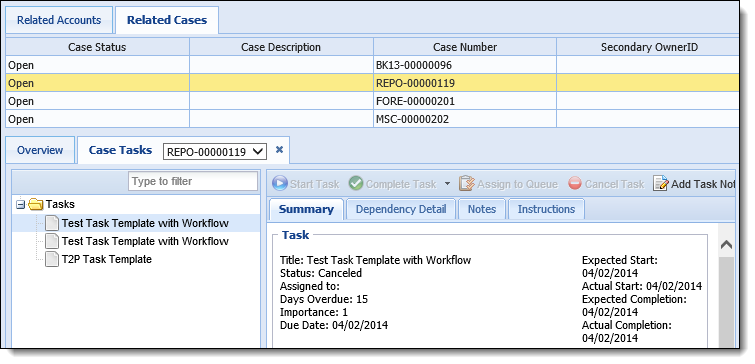The width and height of the screenshot is (755, 364).
Task: Click the Complete Task checkmark icon
Action: (x=356, y=184)
